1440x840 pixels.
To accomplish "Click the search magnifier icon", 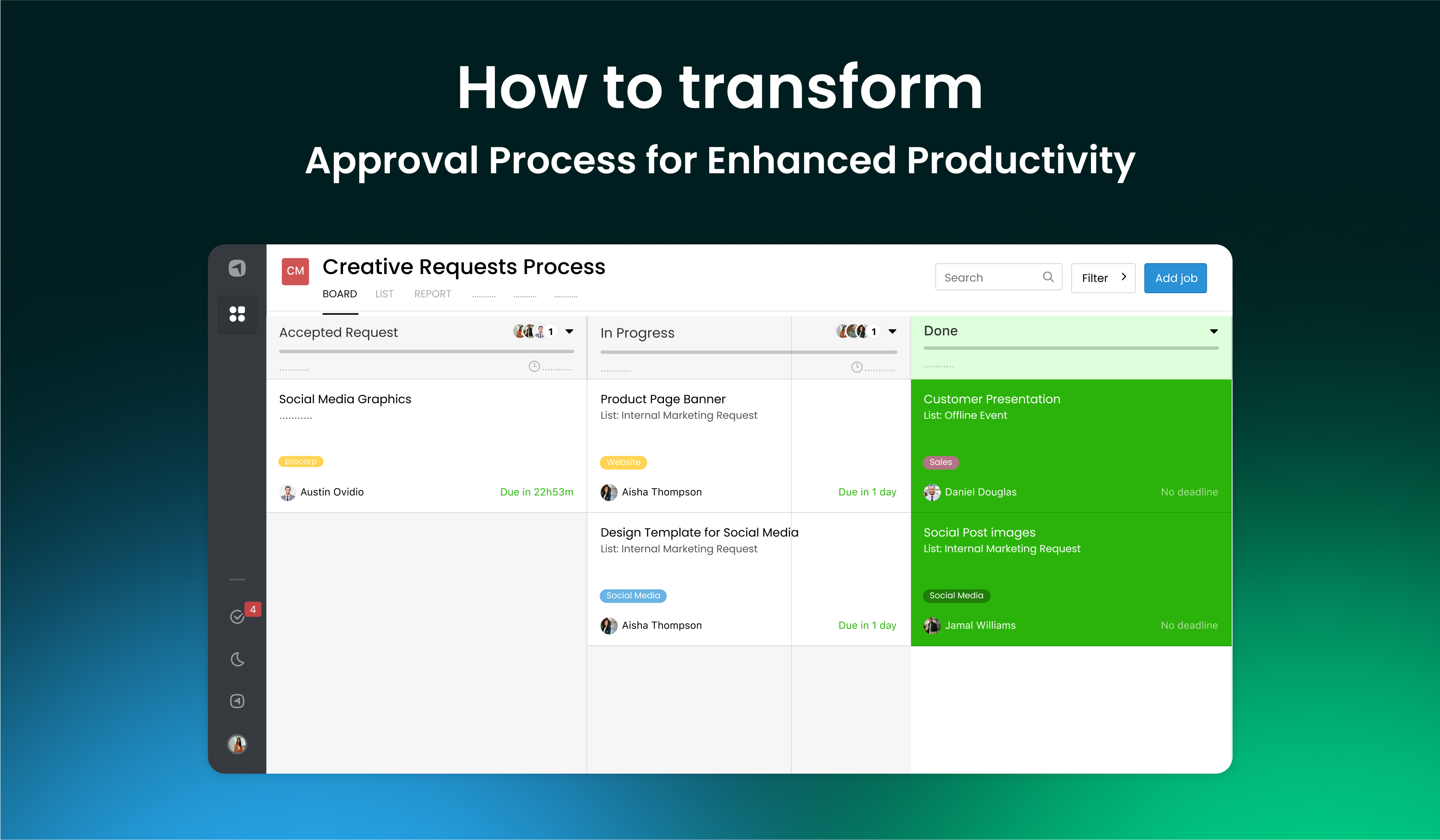I will pyautogui.click(x=1048, y=277).
